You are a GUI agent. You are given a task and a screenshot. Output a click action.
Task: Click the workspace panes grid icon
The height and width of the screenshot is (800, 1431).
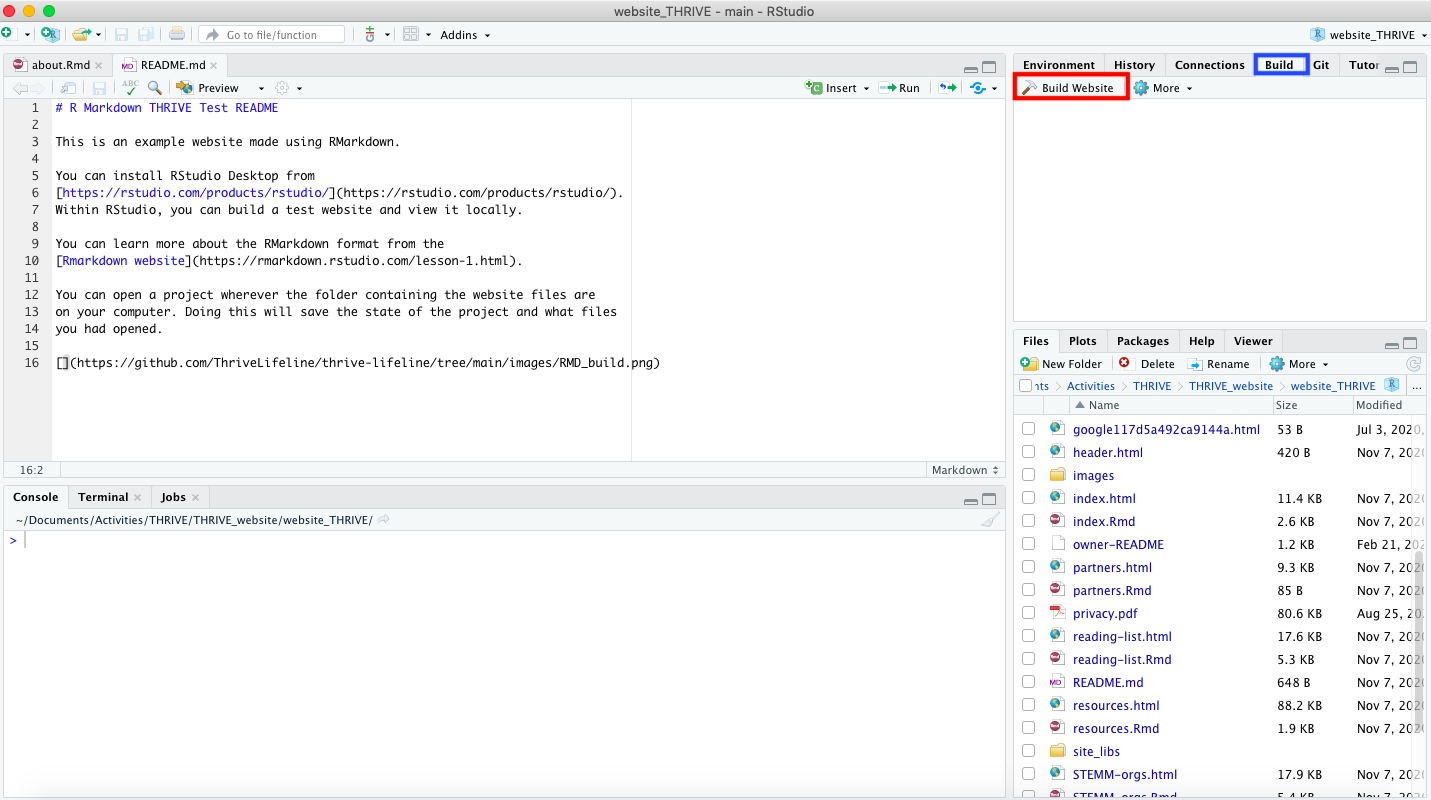tap(411, 34)
